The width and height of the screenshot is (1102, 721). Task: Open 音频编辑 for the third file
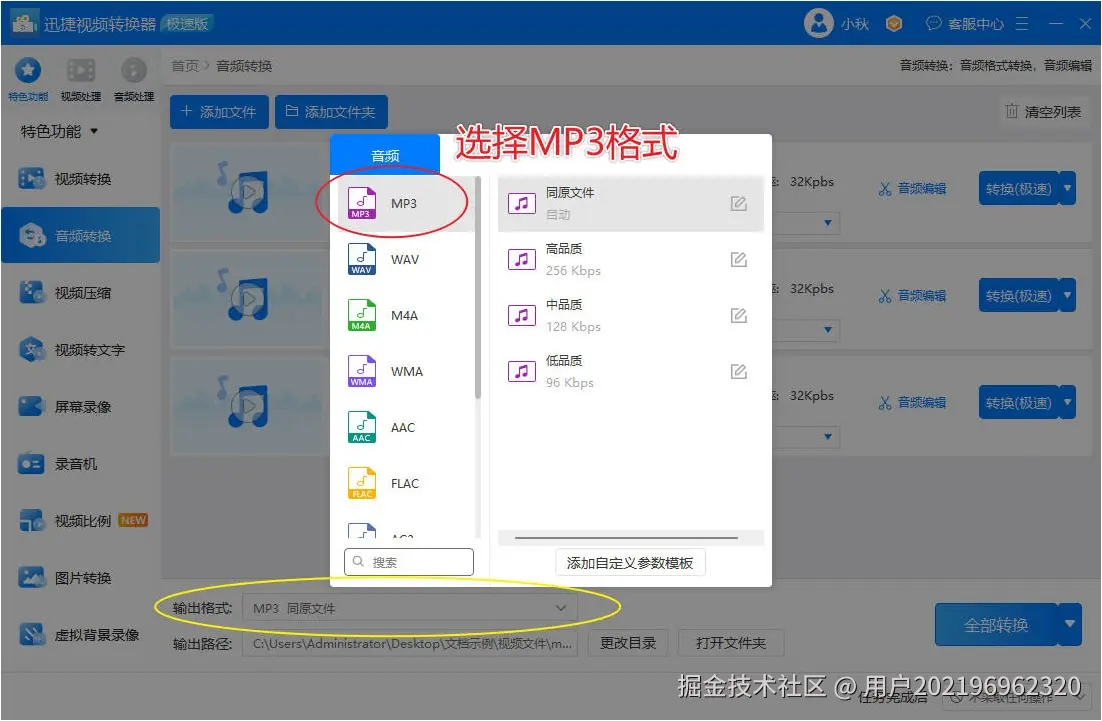(x=912, y=403)
